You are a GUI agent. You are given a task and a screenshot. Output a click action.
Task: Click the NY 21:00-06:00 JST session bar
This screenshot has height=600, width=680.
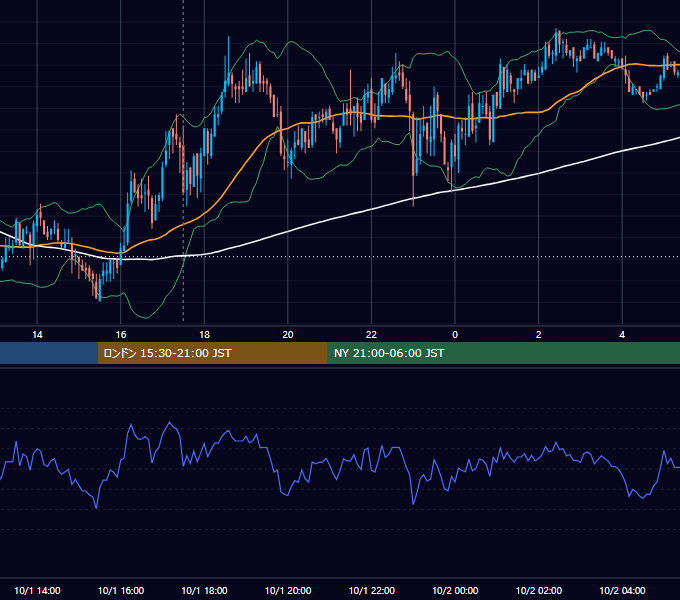503,353
